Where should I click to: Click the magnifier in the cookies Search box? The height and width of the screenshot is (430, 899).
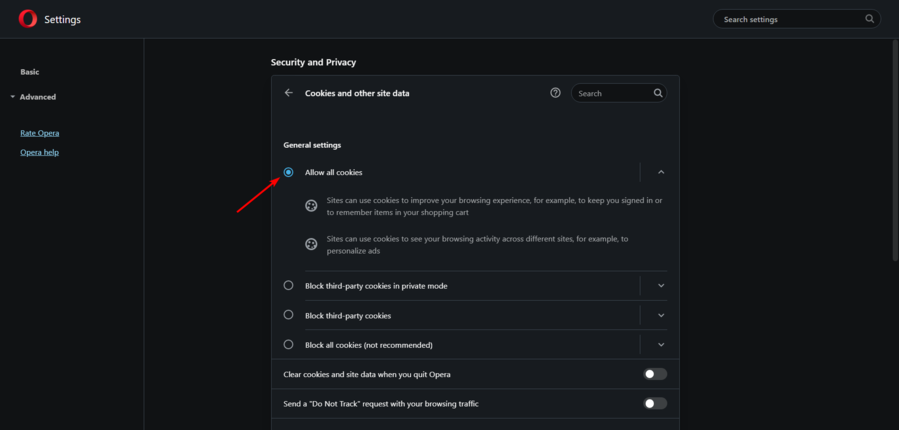(658, 93)
